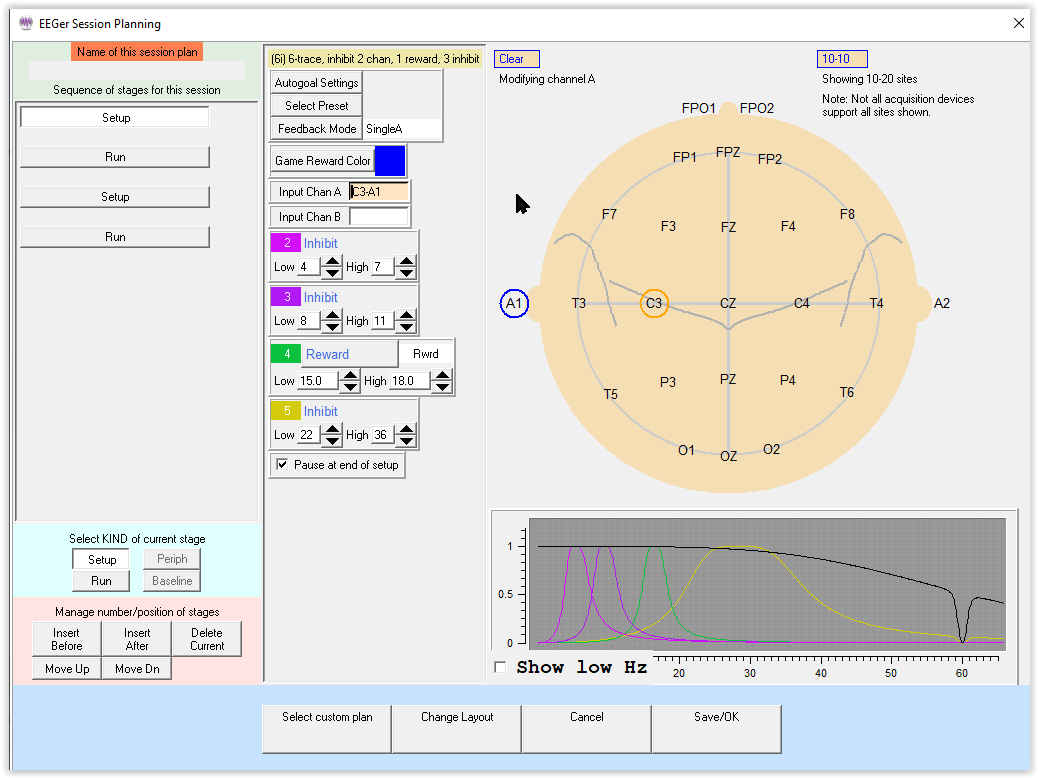Select yellow trace 5 color box
The width and height of the screenshot is (1038, 778).
pos(286,411)
